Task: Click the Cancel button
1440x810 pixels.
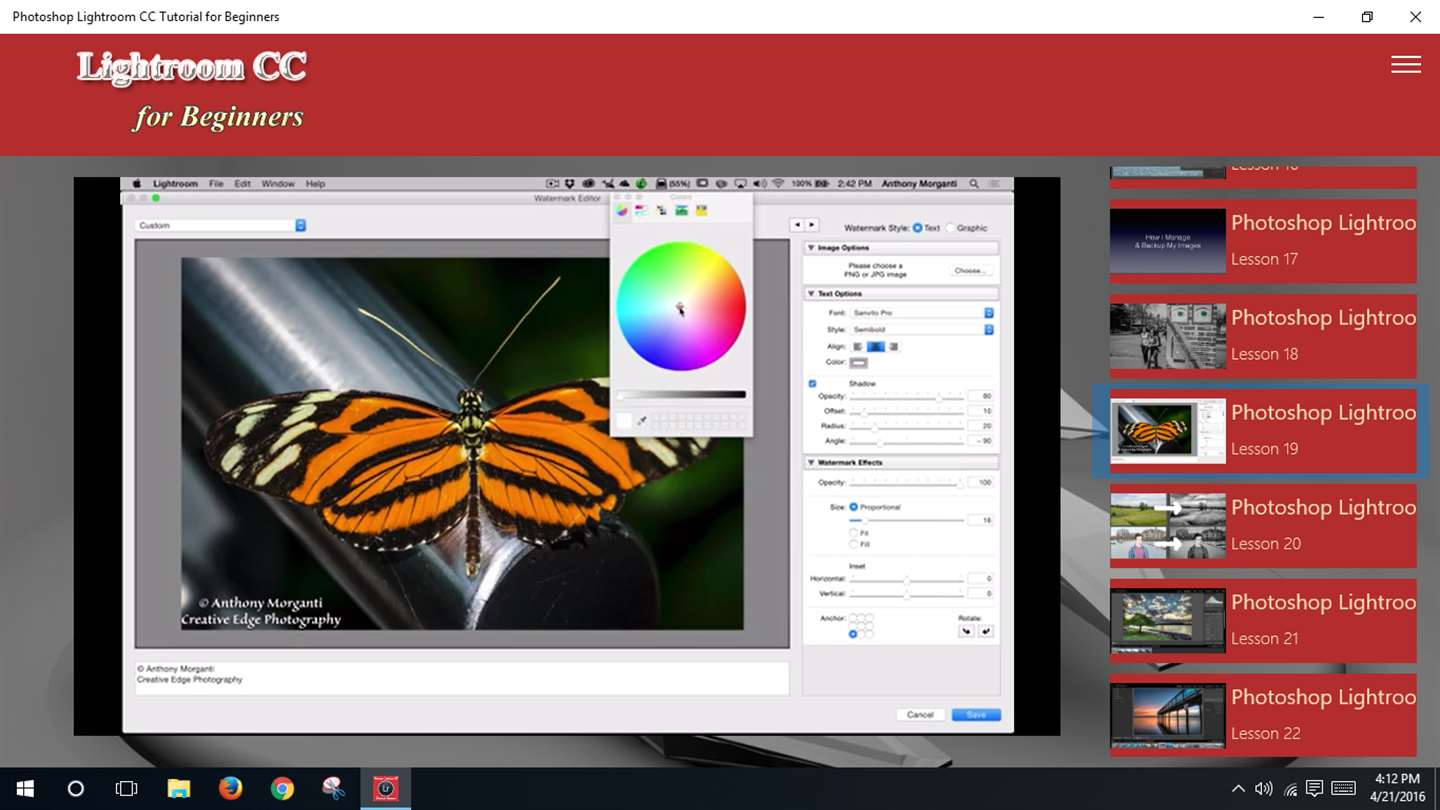Action: [x=920, y=714]
